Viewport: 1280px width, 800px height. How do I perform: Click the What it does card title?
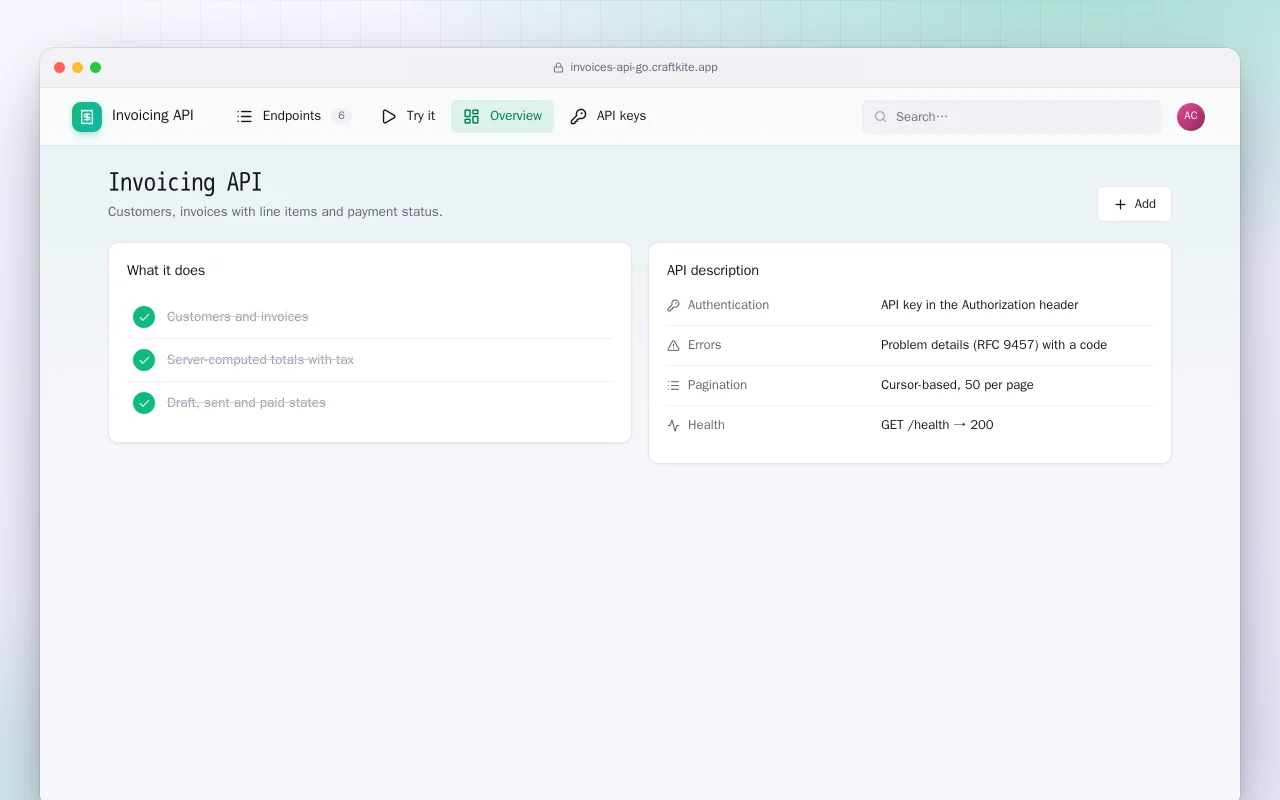[x=166, y=270]
